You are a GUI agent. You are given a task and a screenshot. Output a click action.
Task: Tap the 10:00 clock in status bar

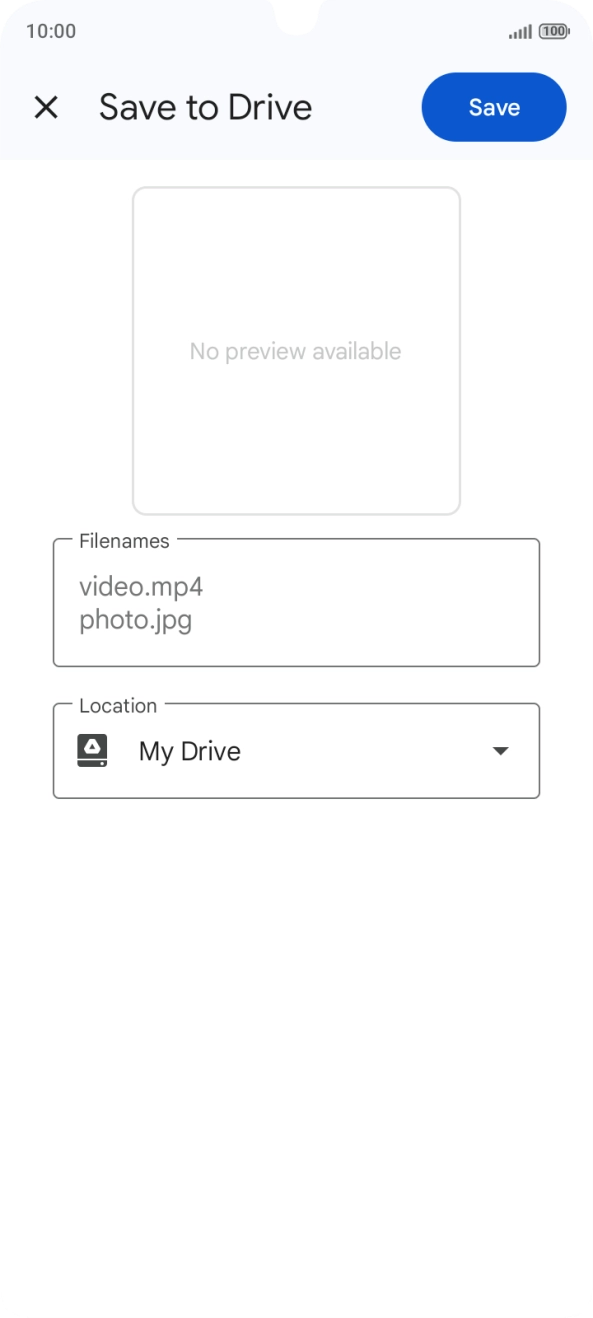click(x=51, y=31)
